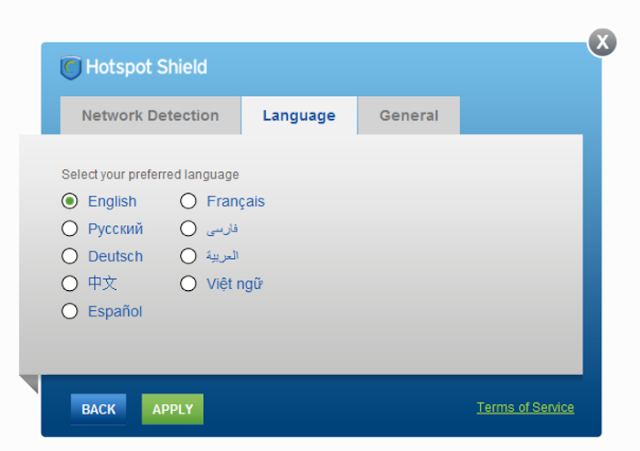Choose the Русский radio option
The height and width of the screenshot is (451, 640).
click(x=70, y=229)
